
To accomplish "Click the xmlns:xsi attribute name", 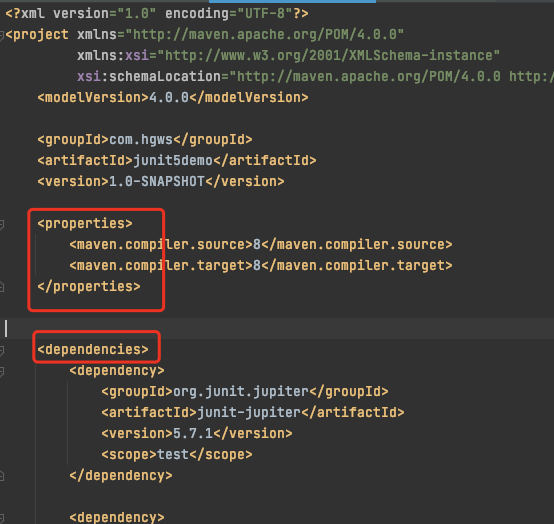I will point(113,55).
